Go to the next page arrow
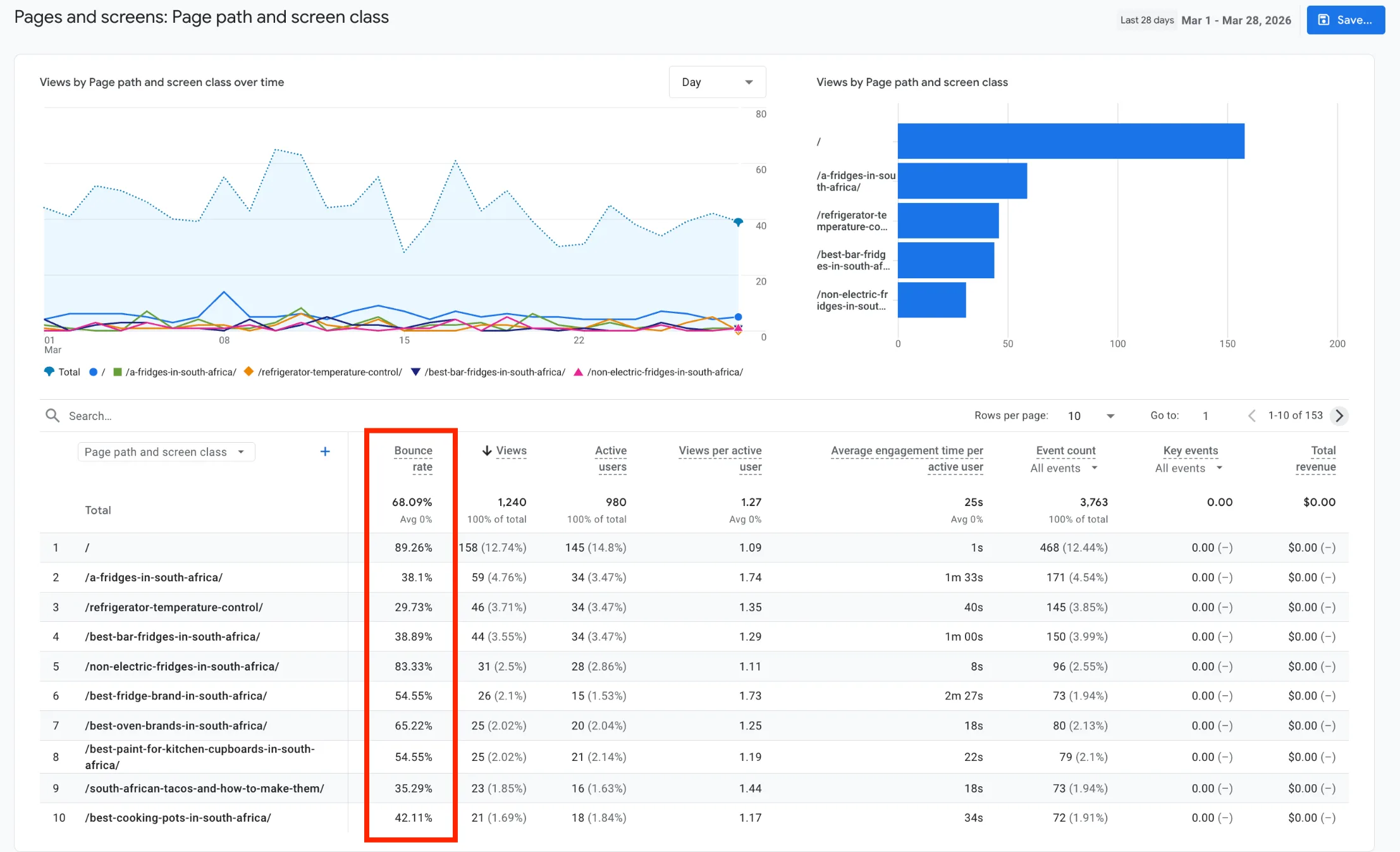This screenshot has width=1400, height=852. pos(1339,416)
